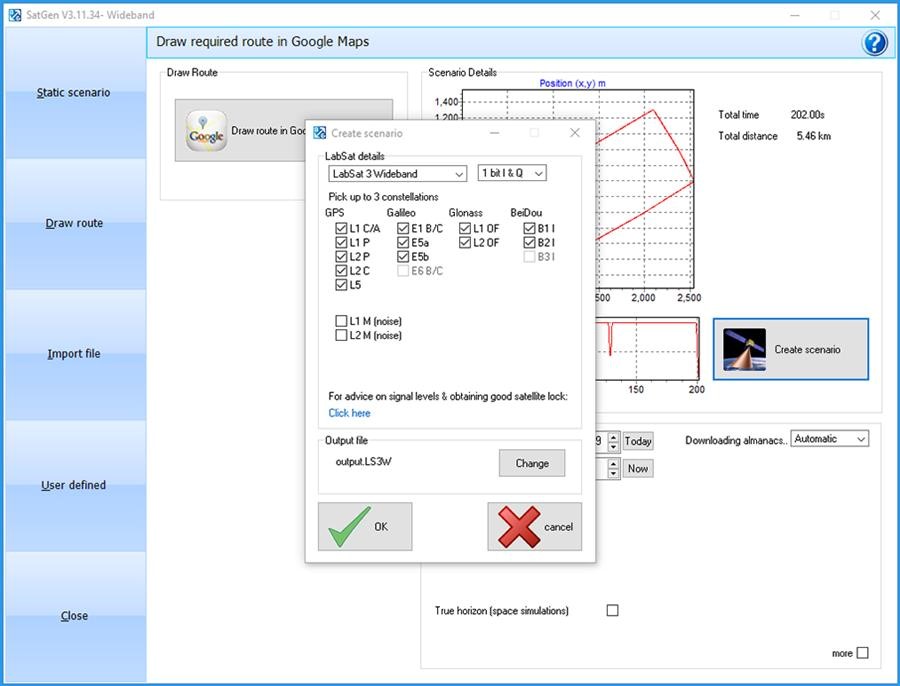The width and height of the screenshot is (900, 686).
Task: Click the SatGen app icon in title bar
Action: pyautogui.click(x=15, y=15)
